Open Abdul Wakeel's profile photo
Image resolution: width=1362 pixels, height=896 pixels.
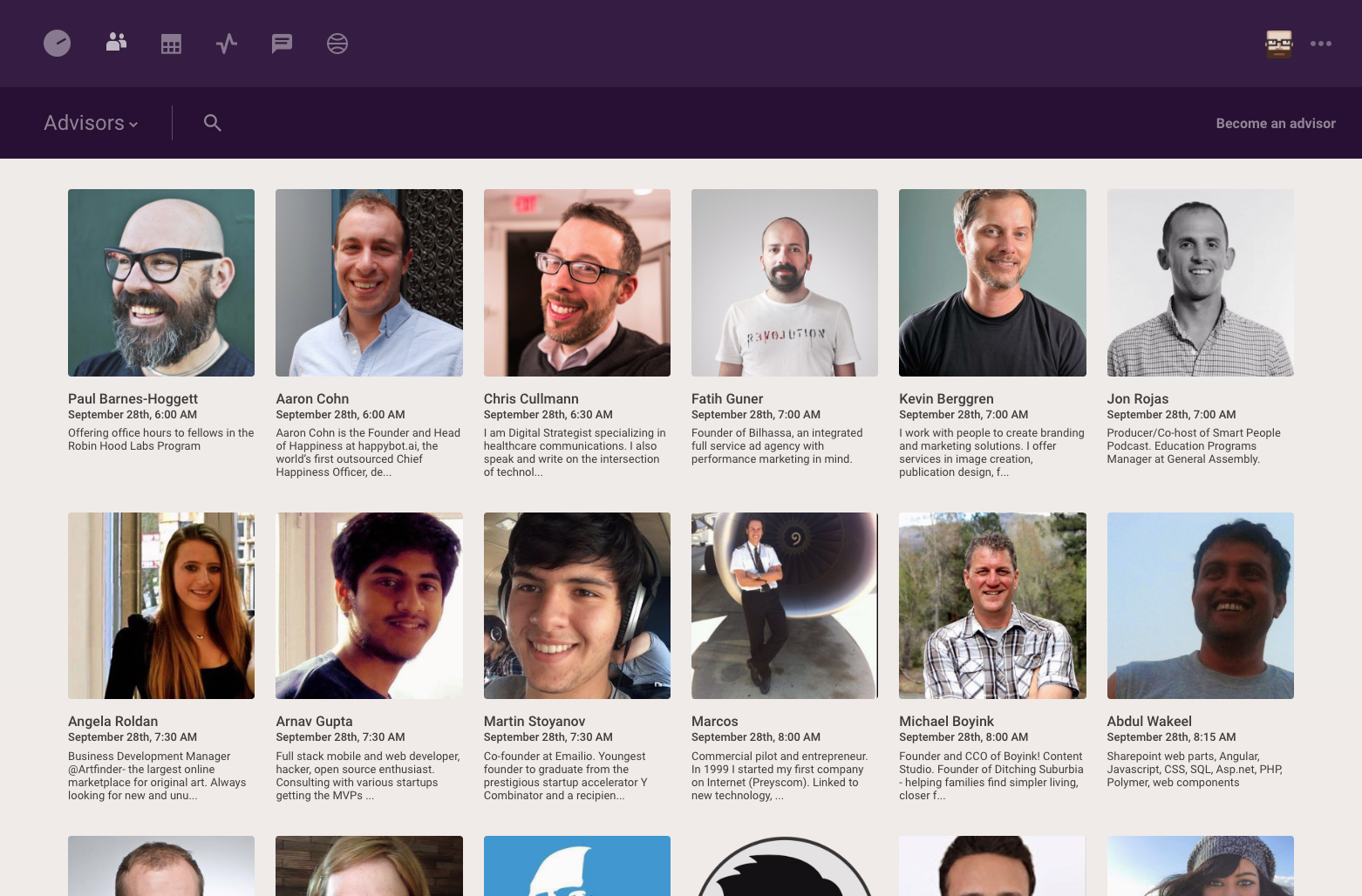[1200, 606]
